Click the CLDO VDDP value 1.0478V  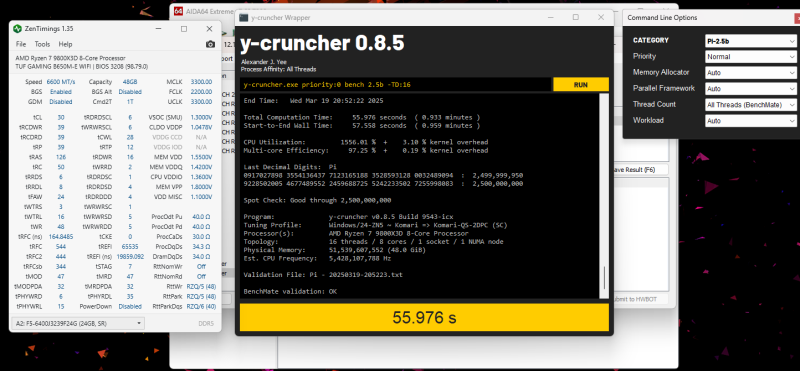(x=201, y=127)
